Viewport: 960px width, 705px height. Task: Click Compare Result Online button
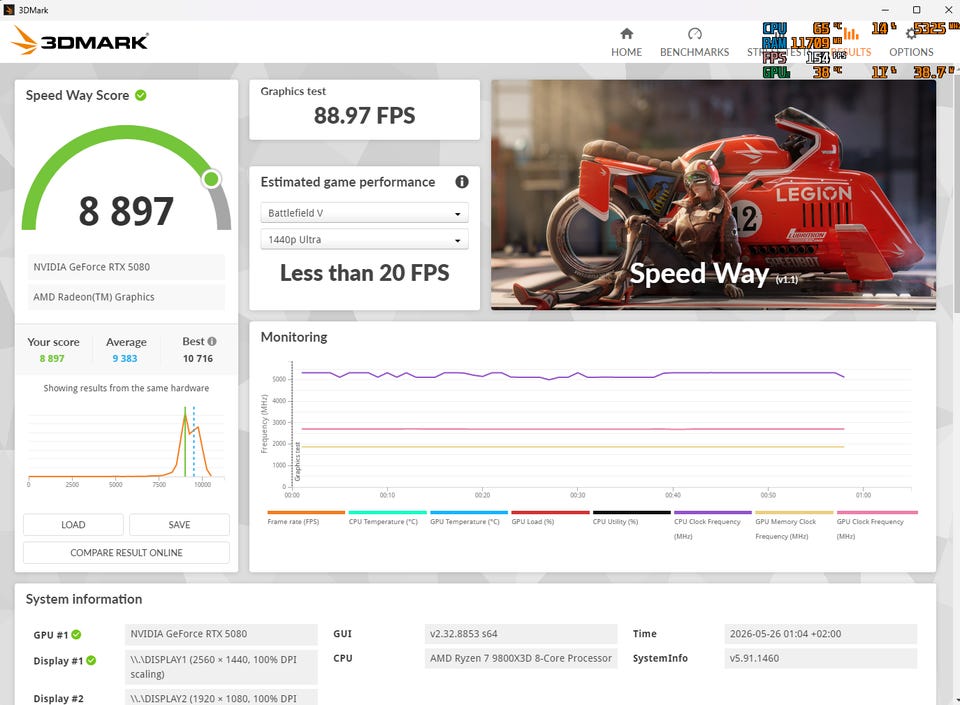click(x=126, y=553)
